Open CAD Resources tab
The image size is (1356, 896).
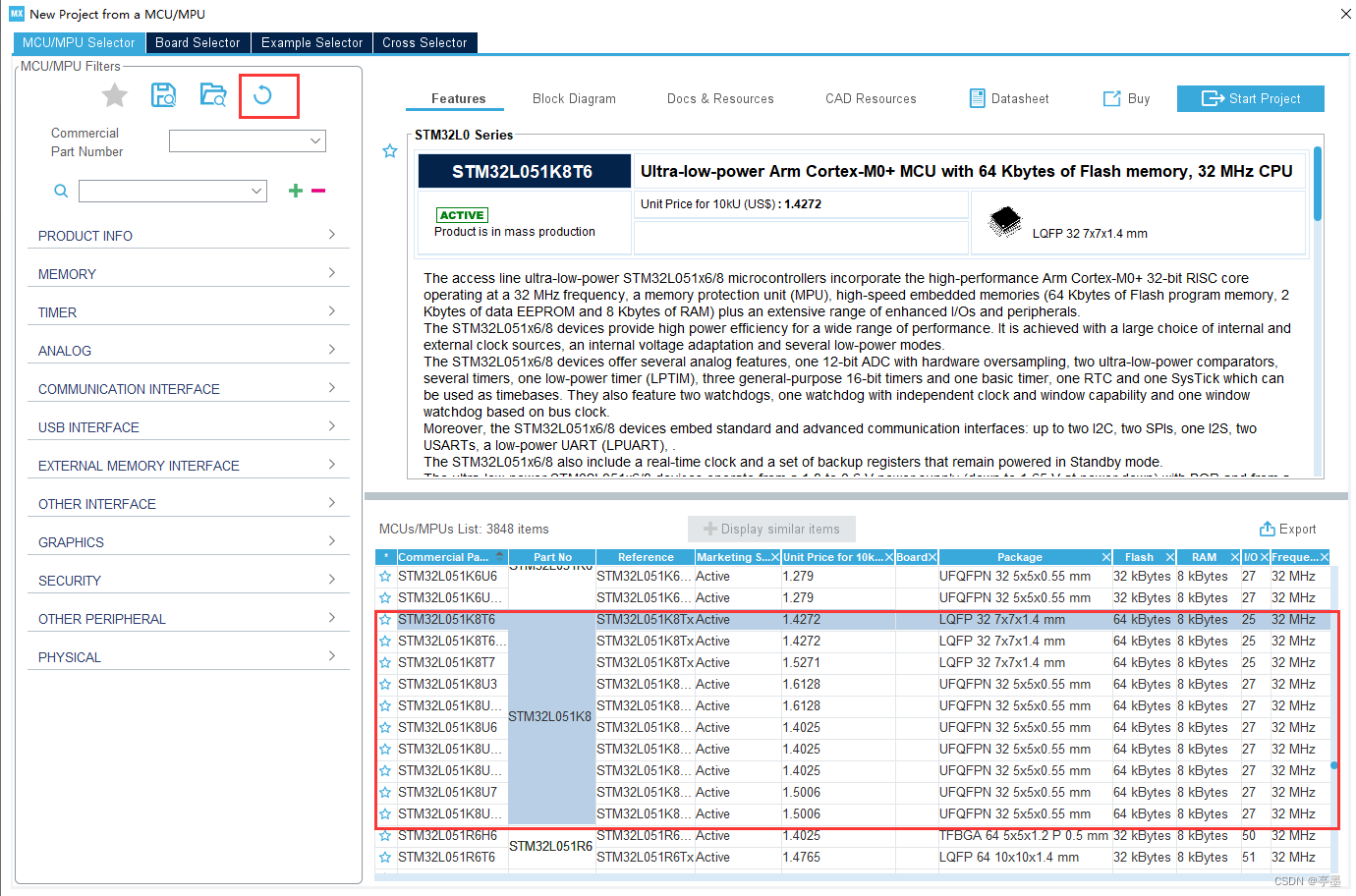(871, 98)
